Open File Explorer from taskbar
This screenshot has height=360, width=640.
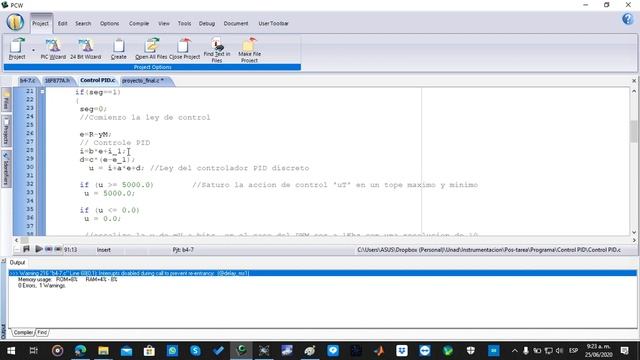(x=103, y=351)
